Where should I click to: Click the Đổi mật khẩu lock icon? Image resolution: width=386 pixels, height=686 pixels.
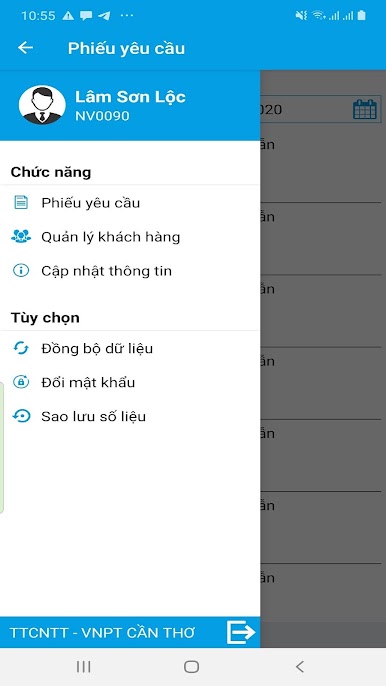pos(21,382)
